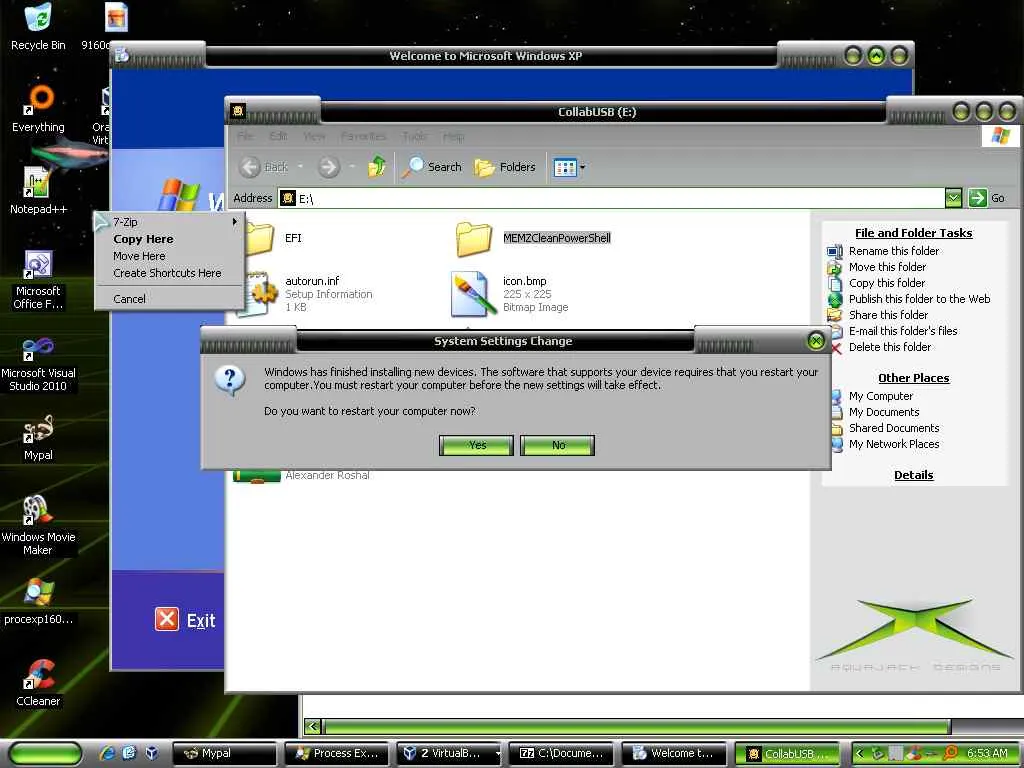This screenshot has height=768, width=1024.
Task: Click Yes to restart the computer
Action: pyautogui.click(x=477, y=445)
